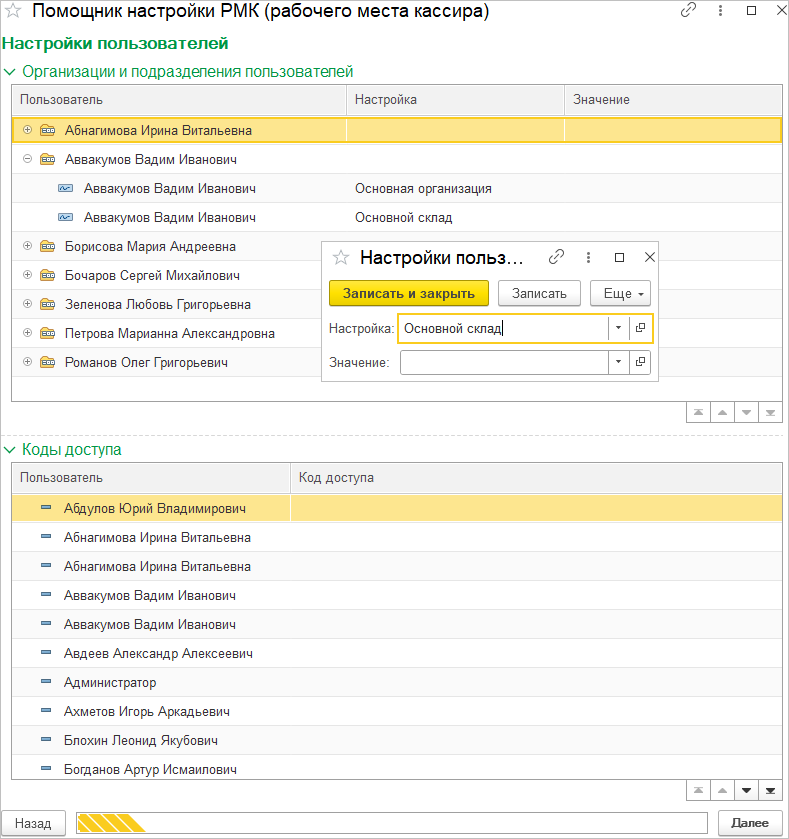Expand Романов Олег Григорьевич node
This screenshot has width=789, height=839.
27,362
